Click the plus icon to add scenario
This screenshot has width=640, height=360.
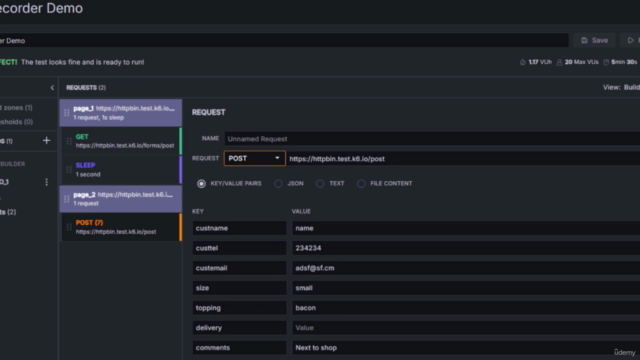coord(47,141)
